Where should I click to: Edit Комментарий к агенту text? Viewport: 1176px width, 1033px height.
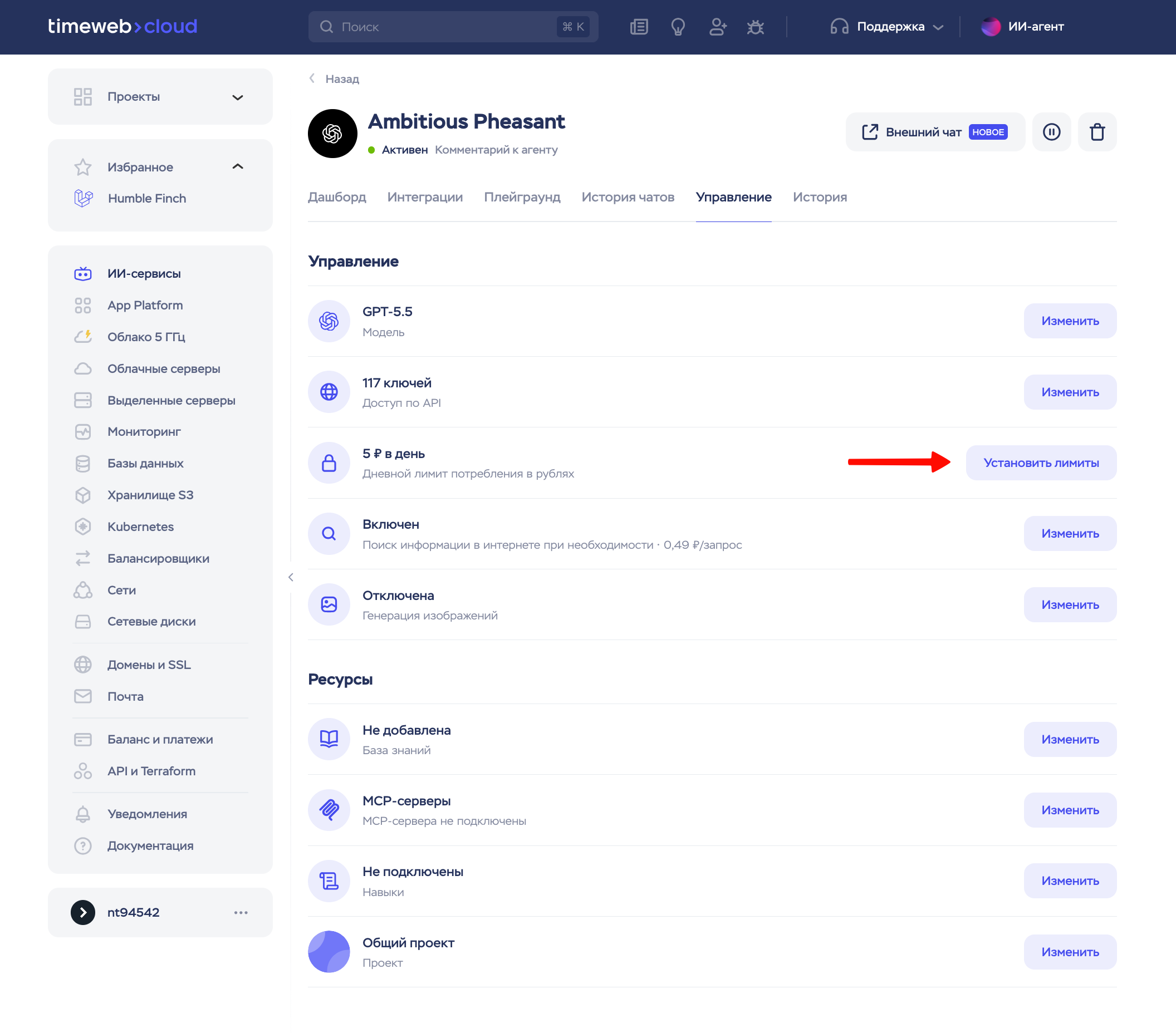click(496, 150)
